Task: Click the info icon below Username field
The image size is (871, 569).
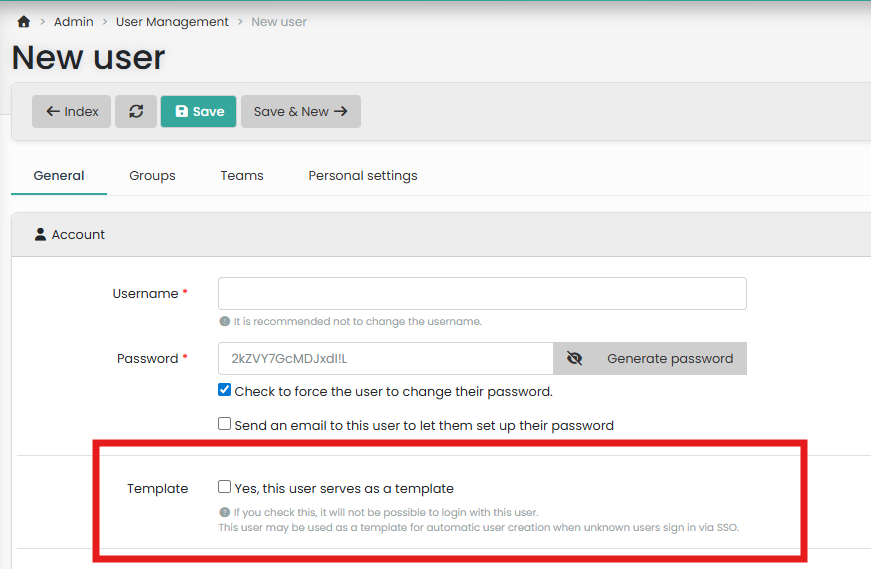Action: 225,322
